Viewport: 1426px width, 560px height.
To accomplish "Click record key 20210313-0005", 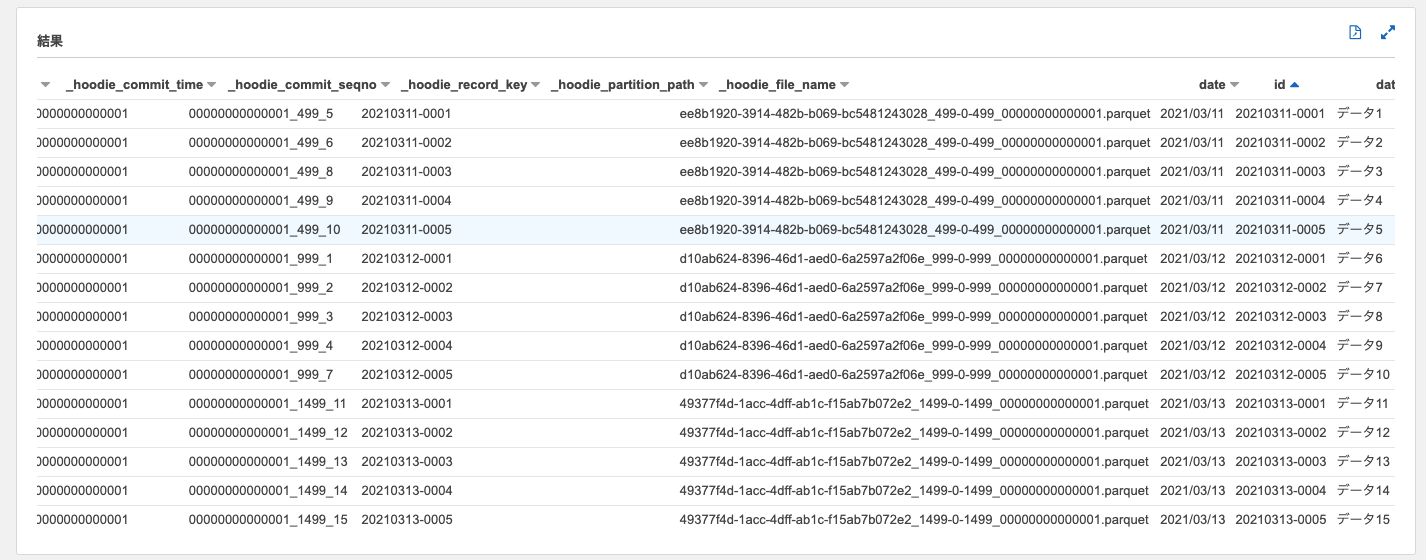I will (406, 520).
